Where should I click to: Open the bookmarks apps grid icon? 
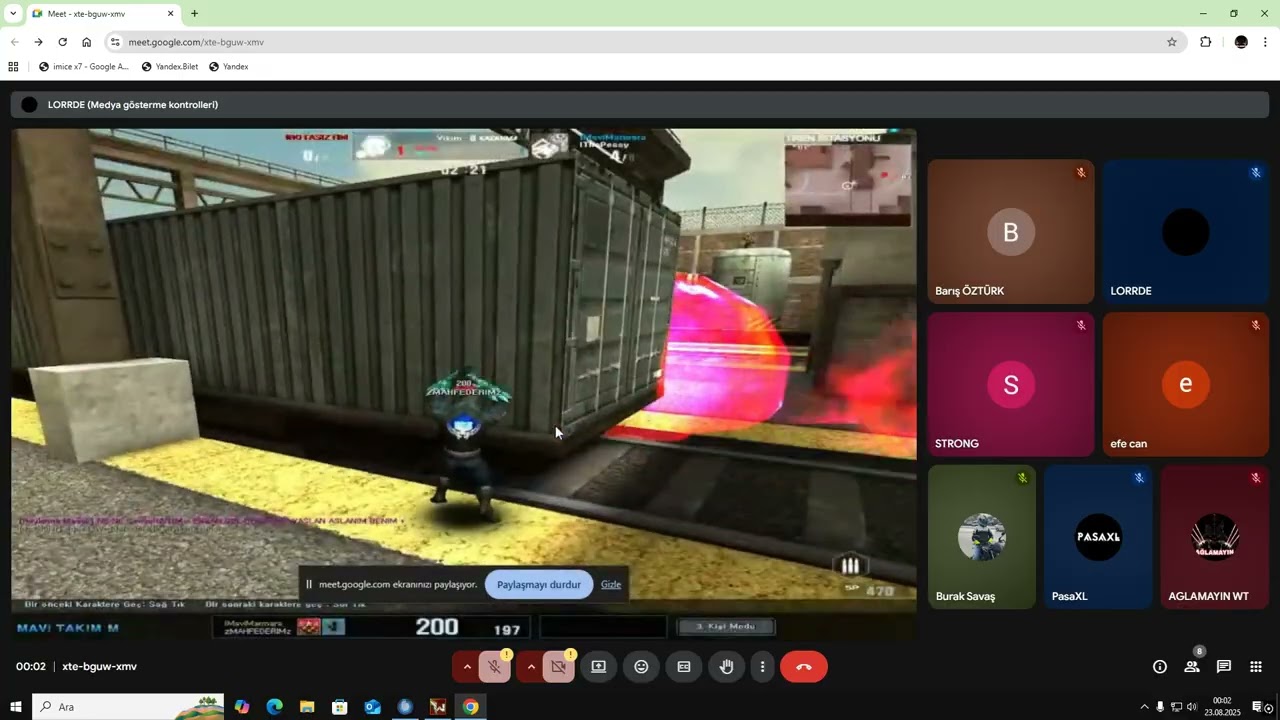(x=13, y=67)
